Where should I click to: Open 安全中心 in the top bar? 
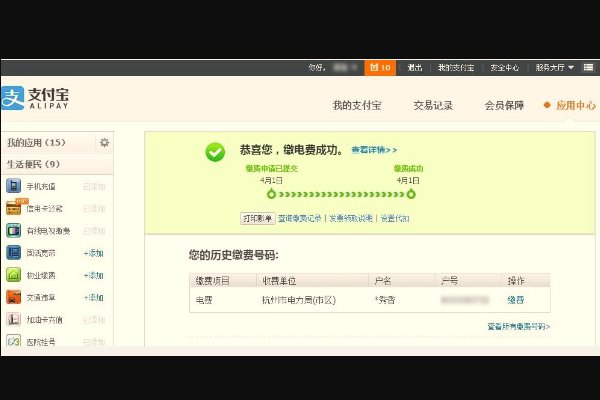point(504,68)
